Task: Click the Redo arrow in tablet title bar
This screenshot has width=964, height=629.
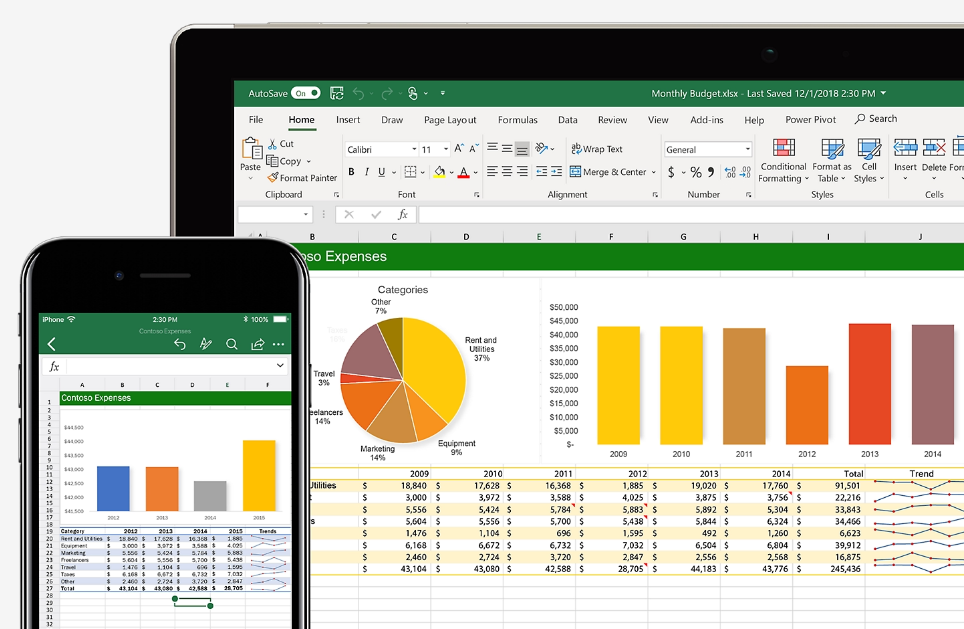Action: click(x=387, y=93)
